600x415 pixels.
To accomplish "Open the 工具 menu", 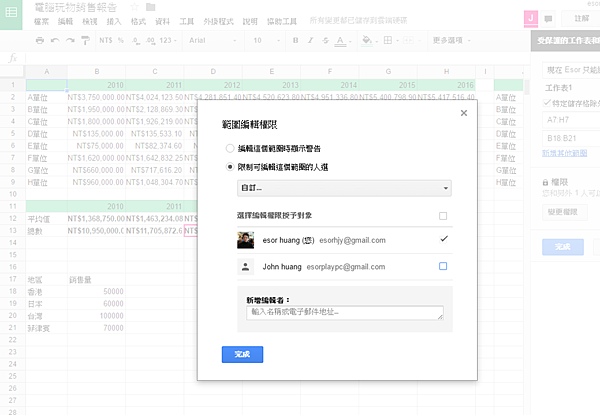I will click(x=186, y=21).
